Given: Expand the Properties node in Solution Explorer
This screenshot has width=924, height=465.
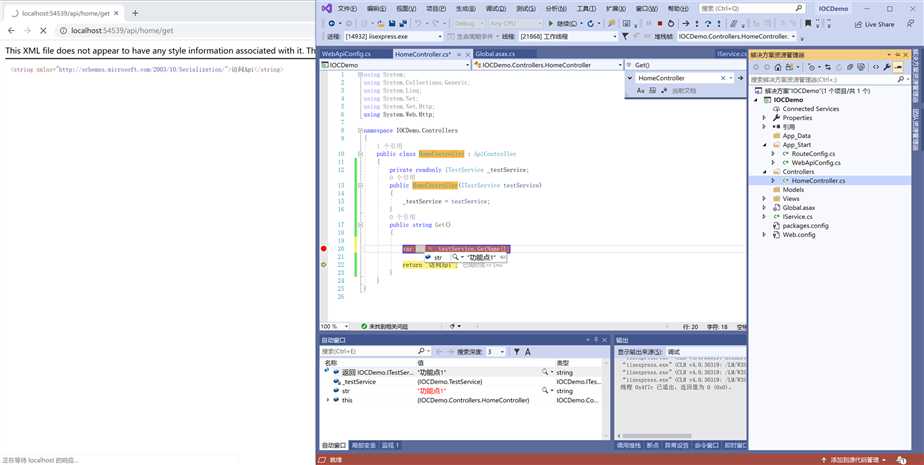Looking at the screenshot, I should click(764, 118).
